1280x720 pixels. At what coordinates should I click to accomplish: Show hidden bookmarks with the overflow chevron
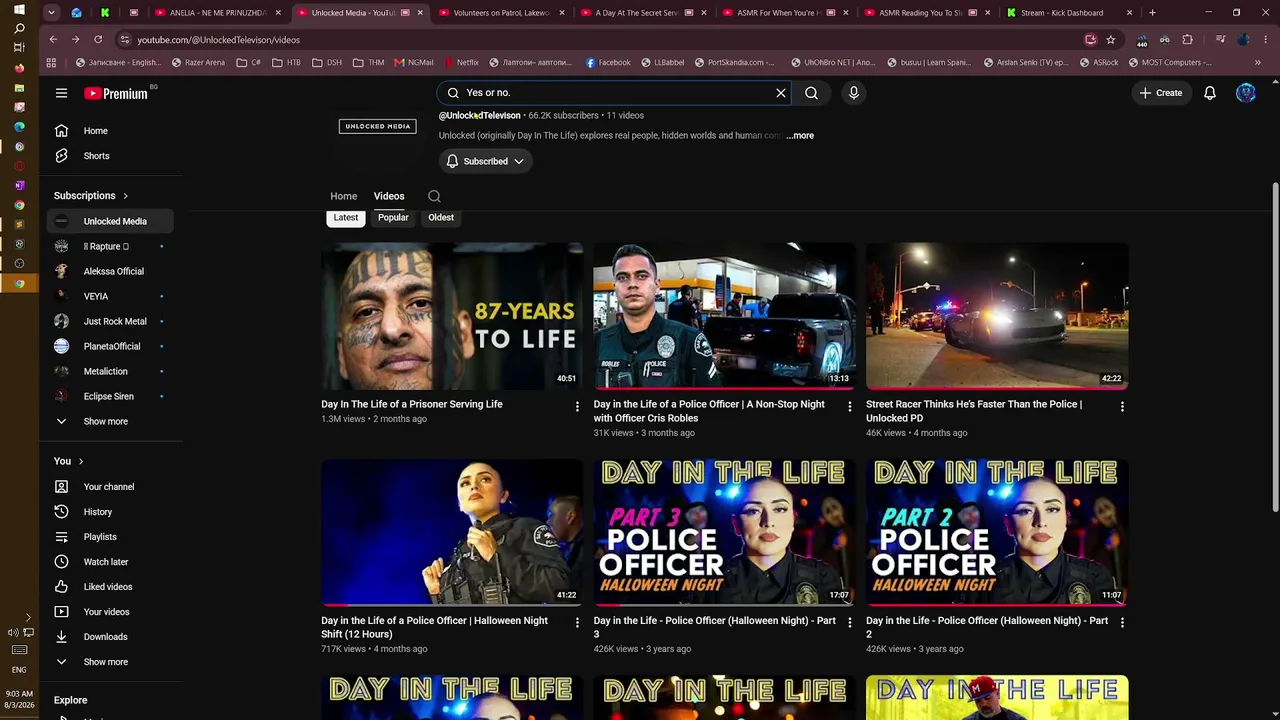coord(1257,62)
